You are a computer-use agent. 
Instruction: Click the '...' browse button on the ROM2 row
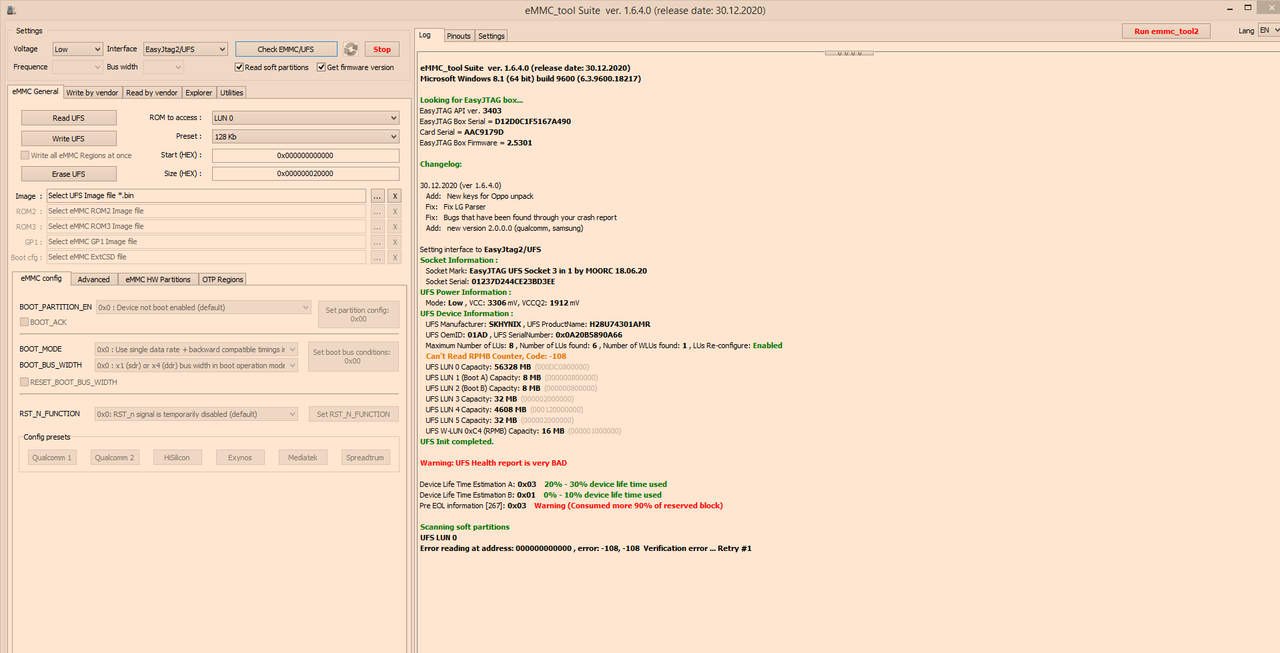pos(377,211)
